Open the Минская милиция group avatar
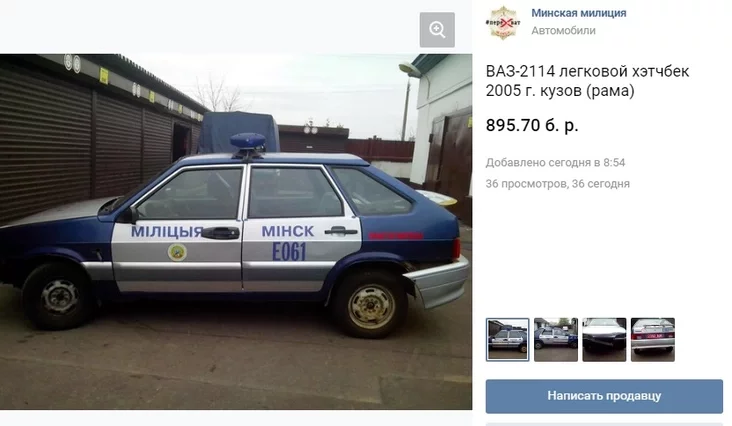The height and width of the screenshot is (426, 732). (503, 22)
